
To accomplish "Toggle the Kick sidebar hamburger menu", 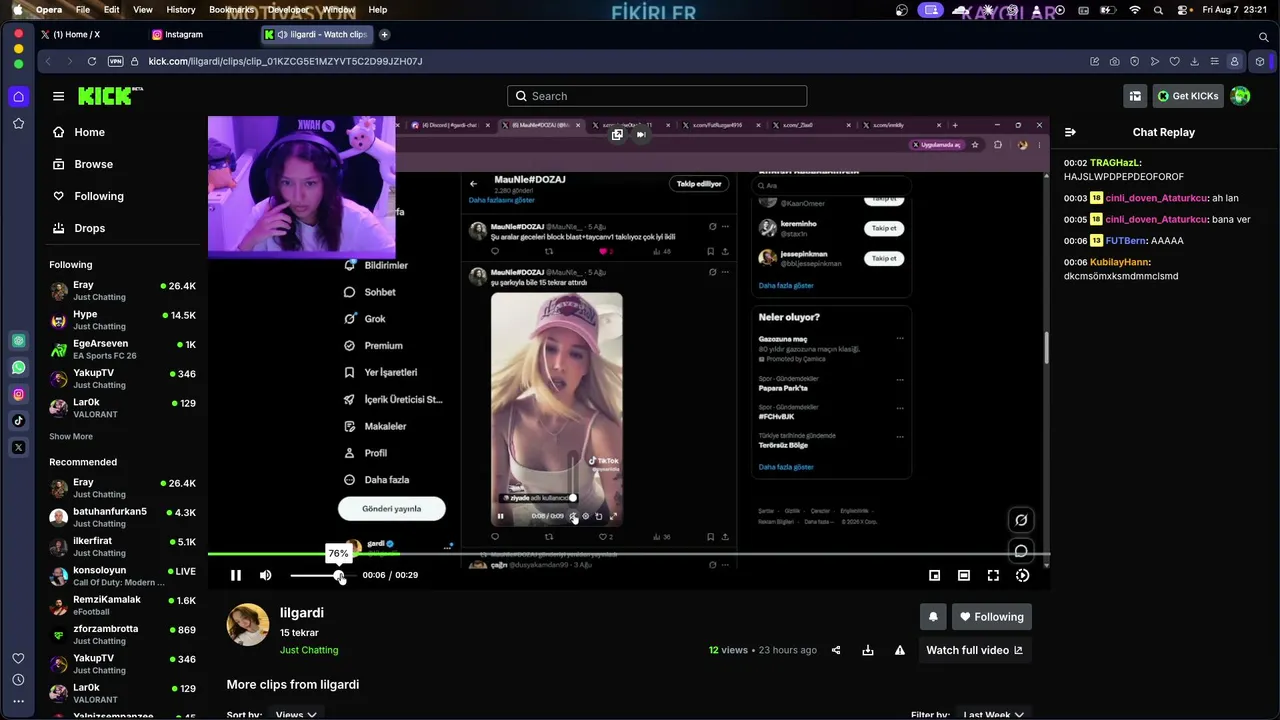I will [x=58, y=96].
